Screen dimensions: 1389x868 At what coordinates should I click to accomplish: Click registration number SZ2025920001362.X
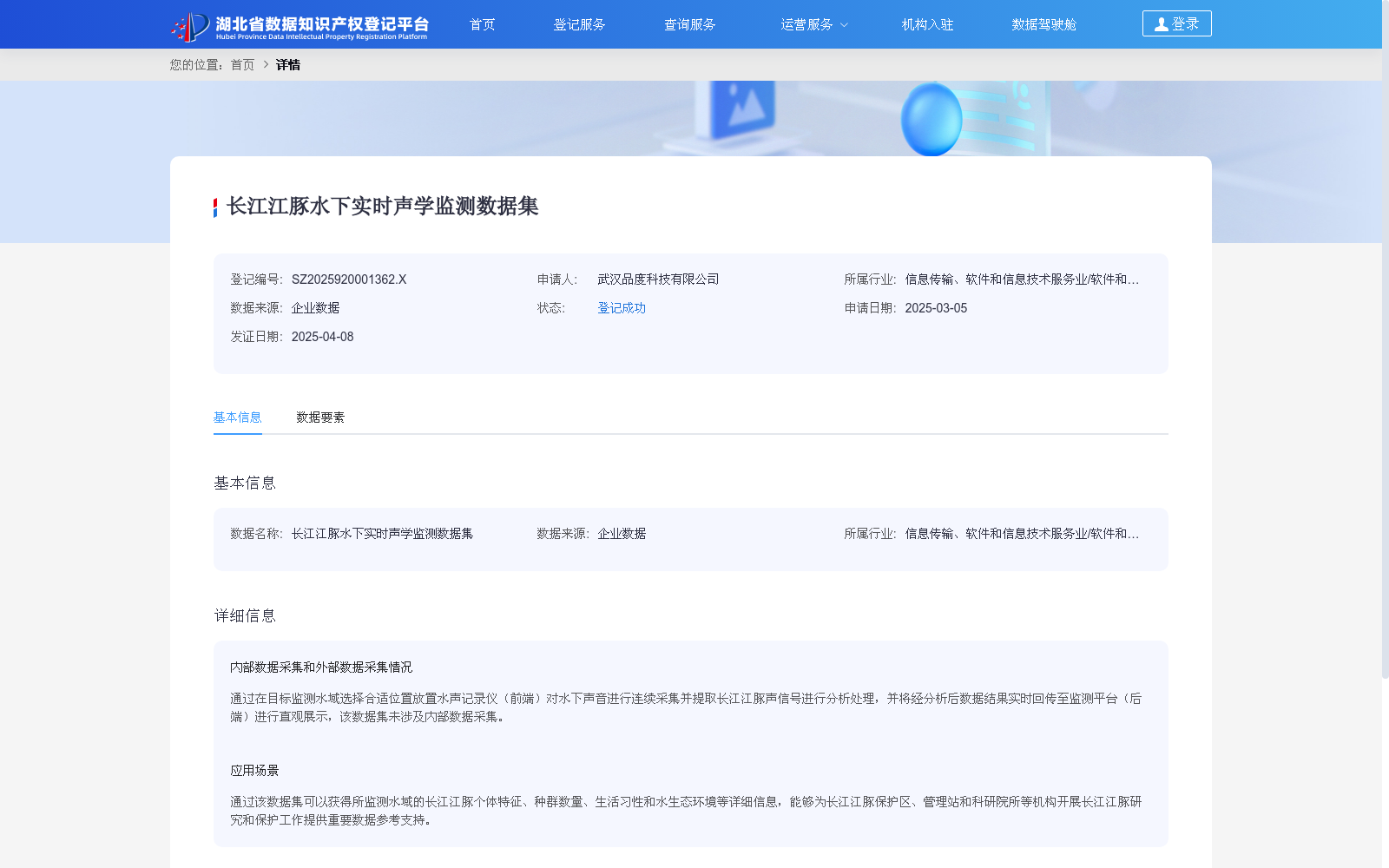(x=349, y=279)
